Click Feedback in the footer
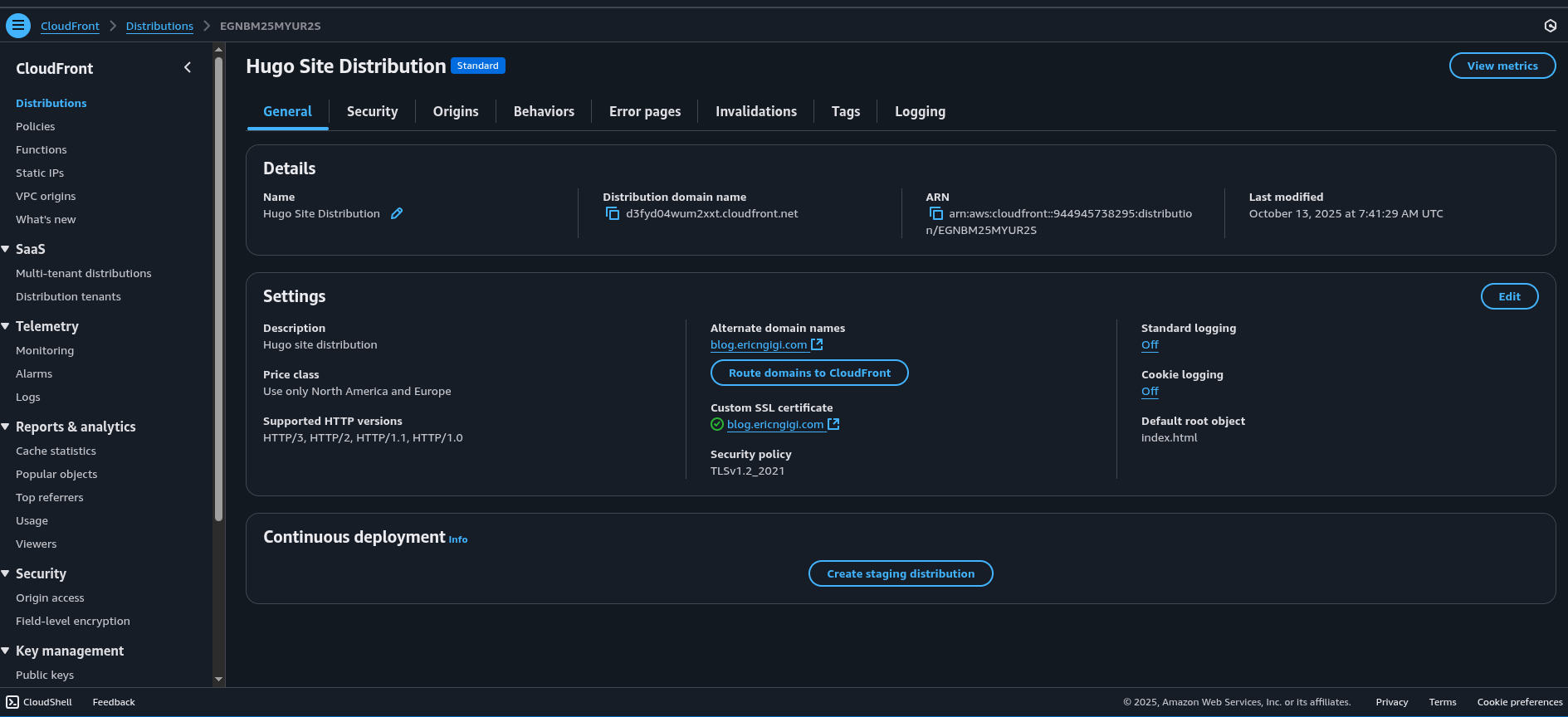1568x717 pixels. 114,702
